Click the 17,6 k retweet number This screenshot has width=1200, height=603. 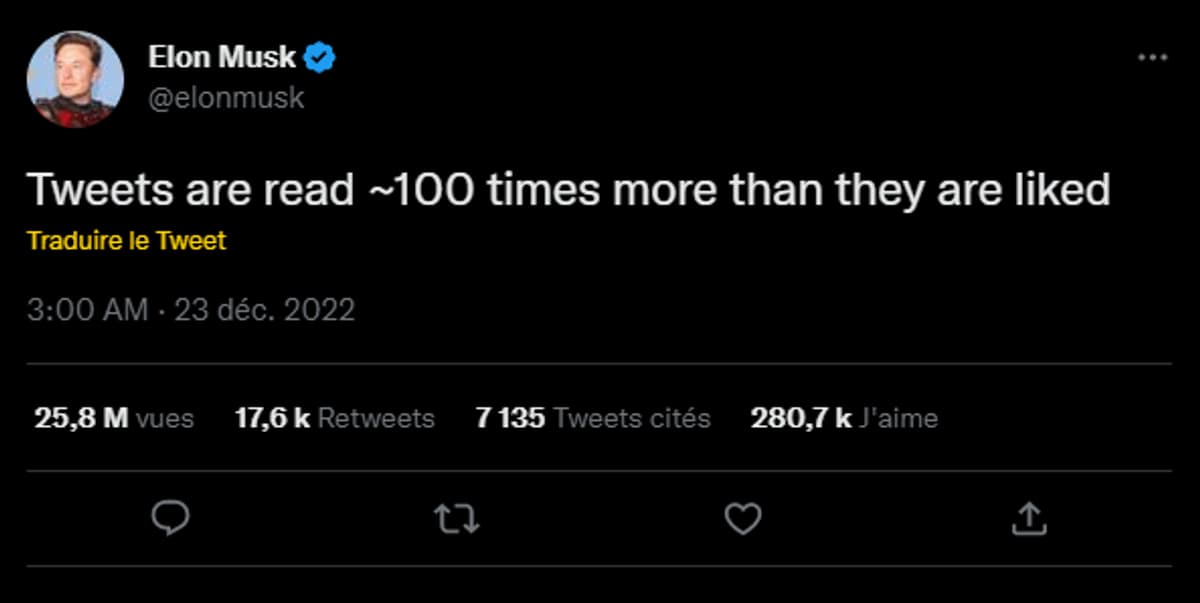pos(272,418)
